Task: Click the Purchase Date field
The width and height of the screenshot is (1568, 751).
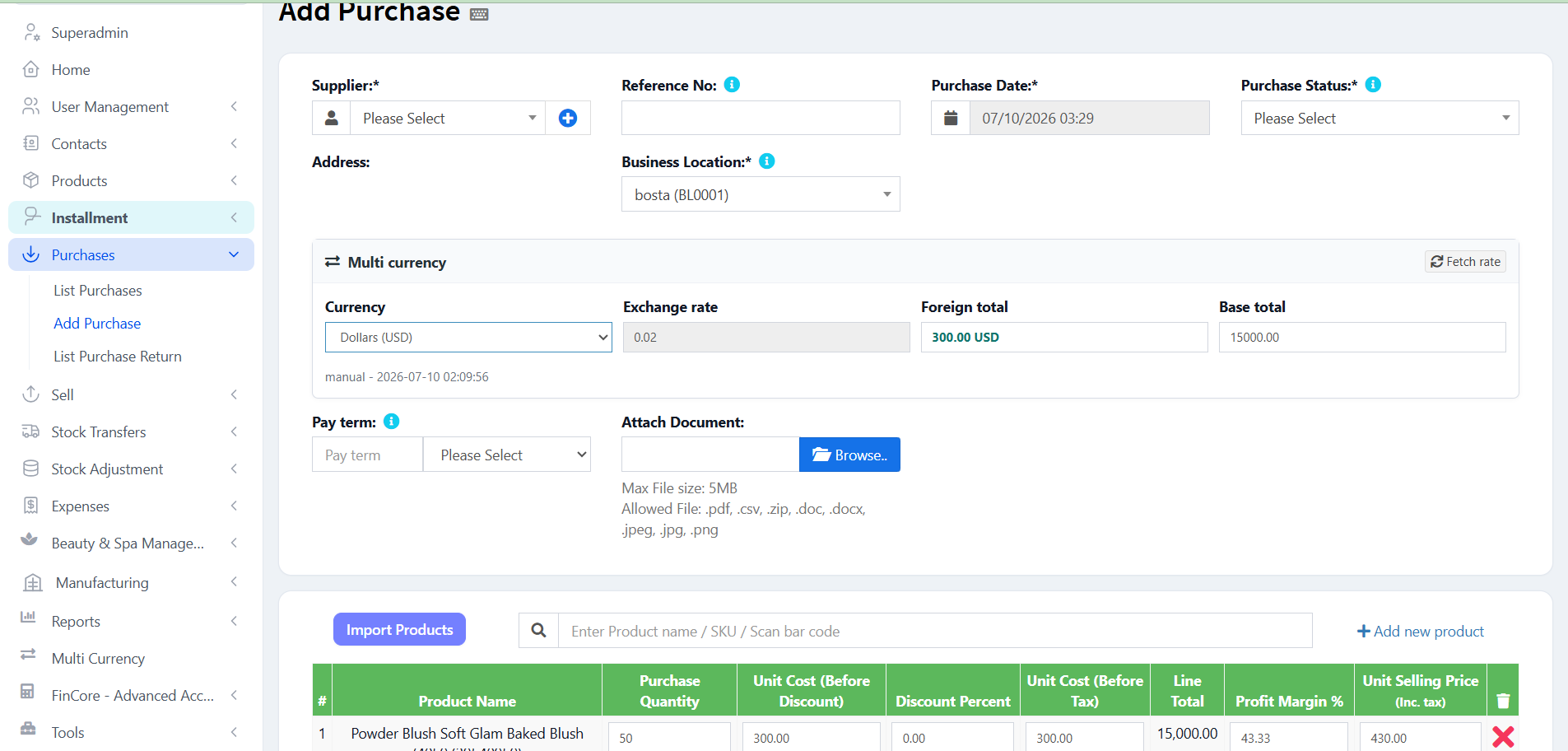Action: (1089, 119)
